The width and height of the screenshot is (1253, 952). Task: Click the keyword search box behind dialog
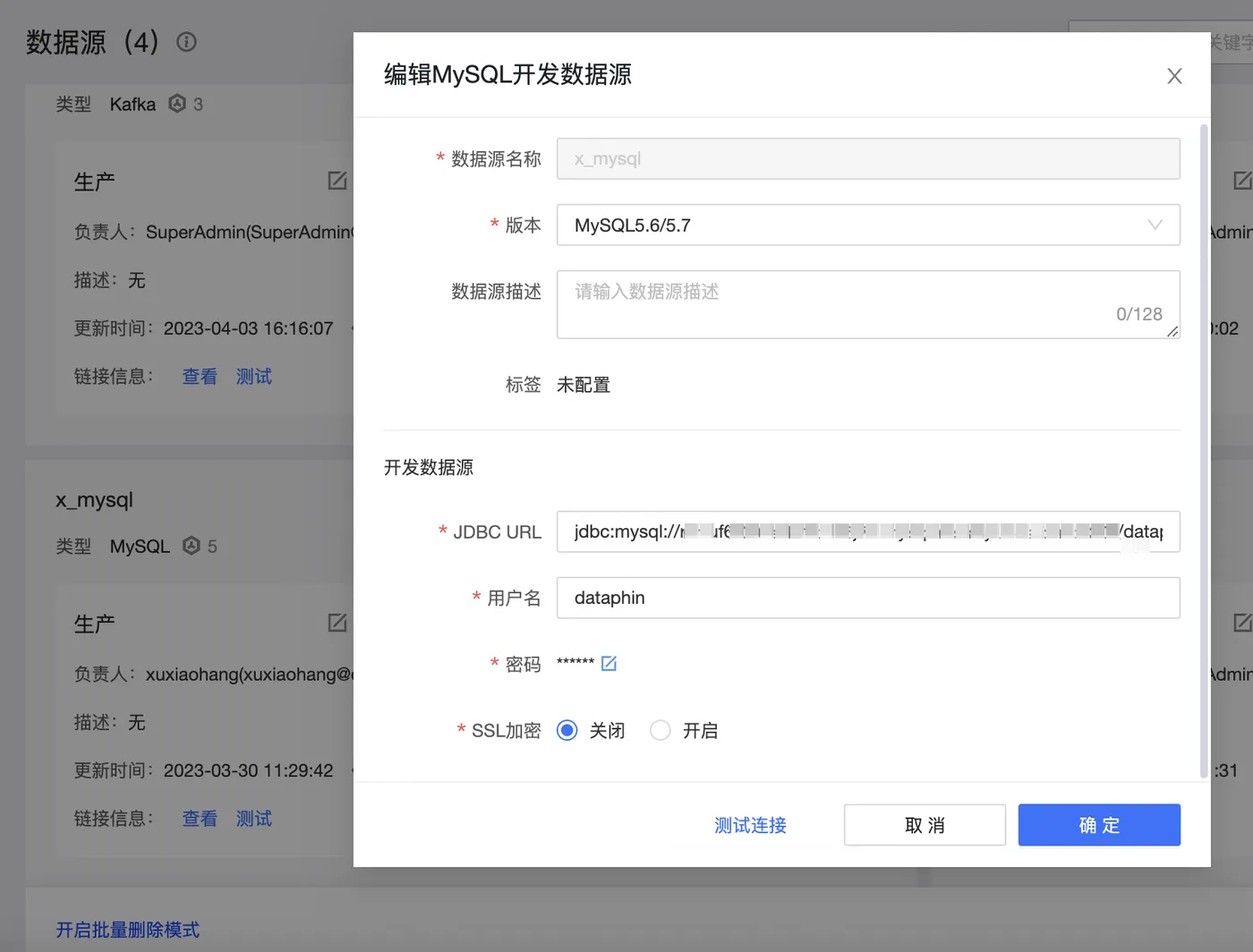click(x=1231, y=42)
